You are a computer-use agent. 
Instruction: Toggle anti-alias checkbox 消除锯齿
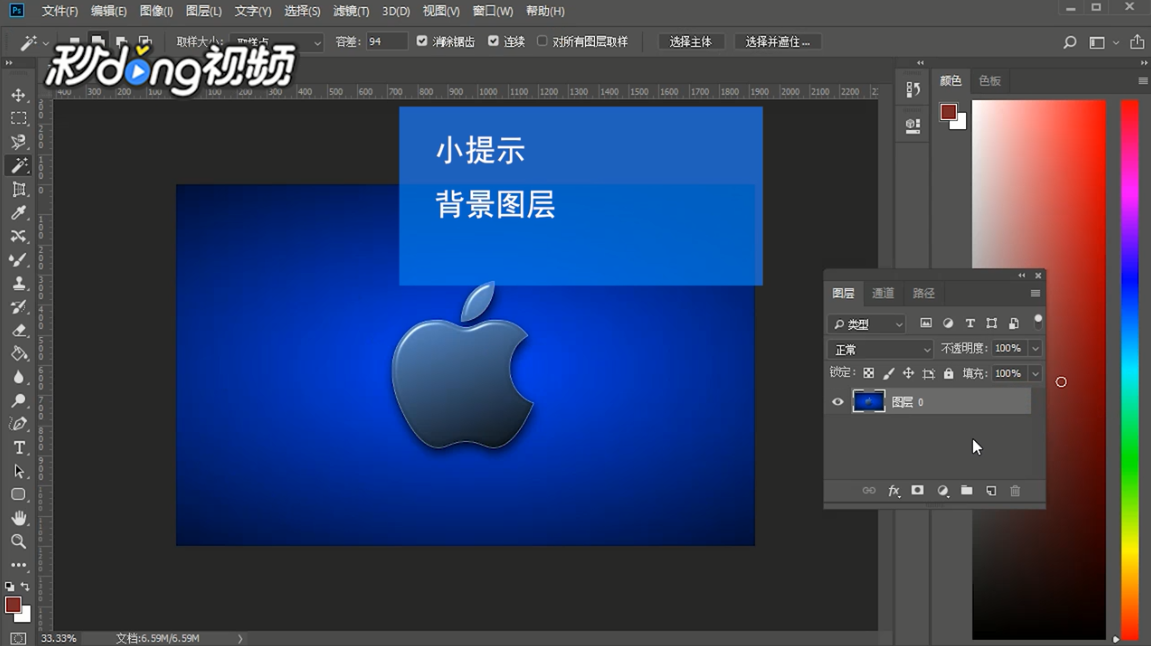(x=422, y=41)
